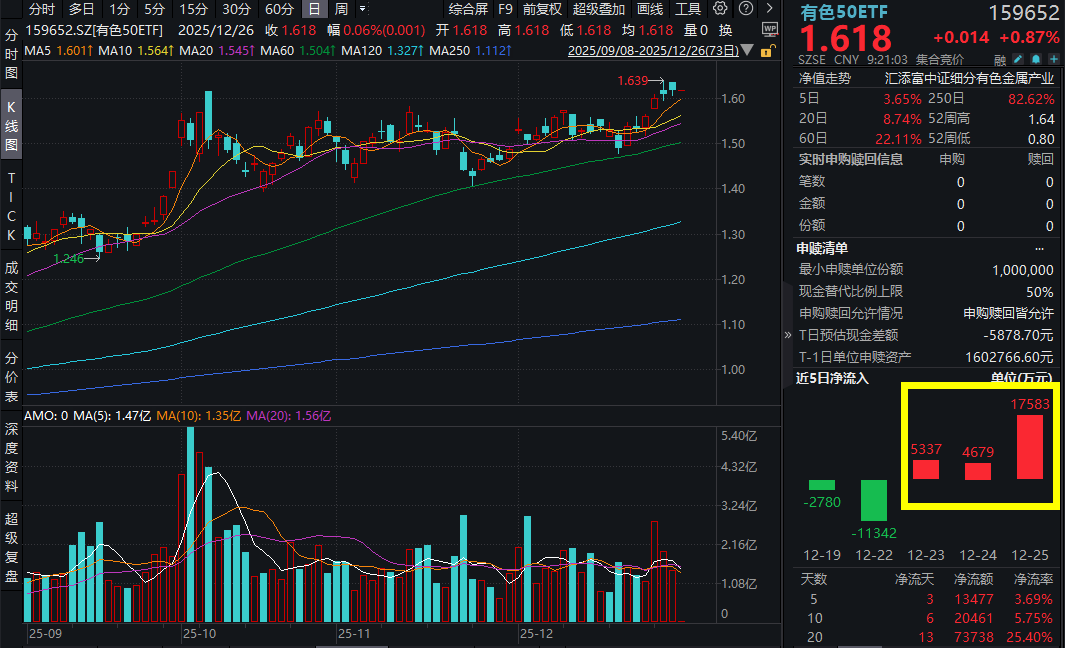Image resolution: width=1065 pixels, height=648 pixels.
Task: Open the settings gear icon in the toolbar
Action: pyautogui.click(x=721, y=7)
